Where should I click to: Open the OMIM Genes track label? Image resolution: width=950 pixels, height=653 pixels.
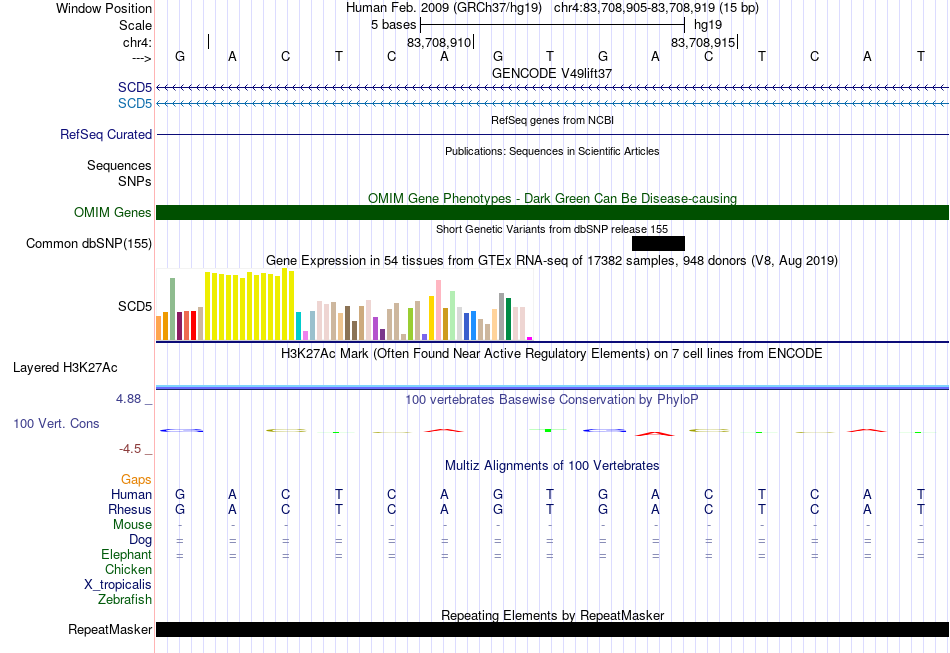point(113,213)
